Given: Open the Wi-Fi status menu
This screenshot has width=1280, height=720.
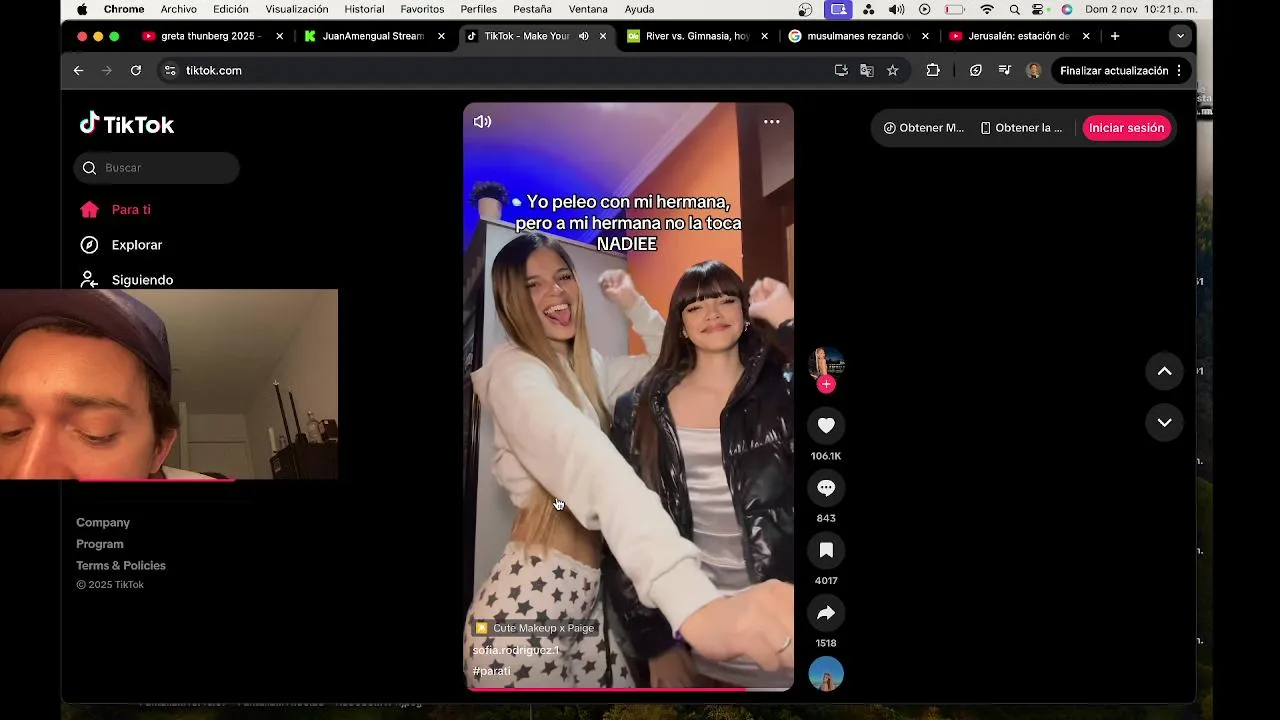Looking at the screenshot, I should [987, 9].
